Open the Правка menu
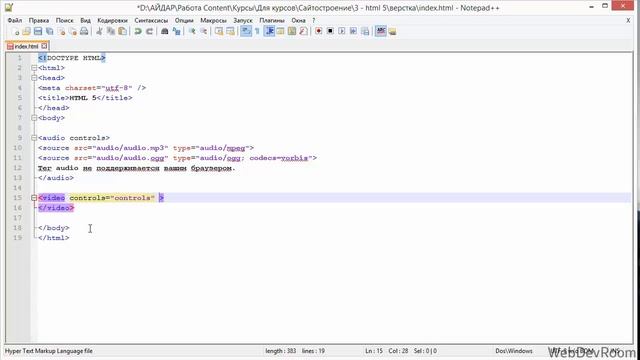The image size is (640, 360). coord(39,20)
